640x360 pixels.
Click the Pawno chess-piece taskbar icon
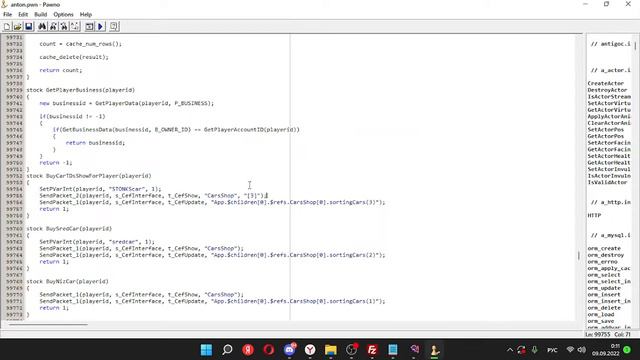435,350
